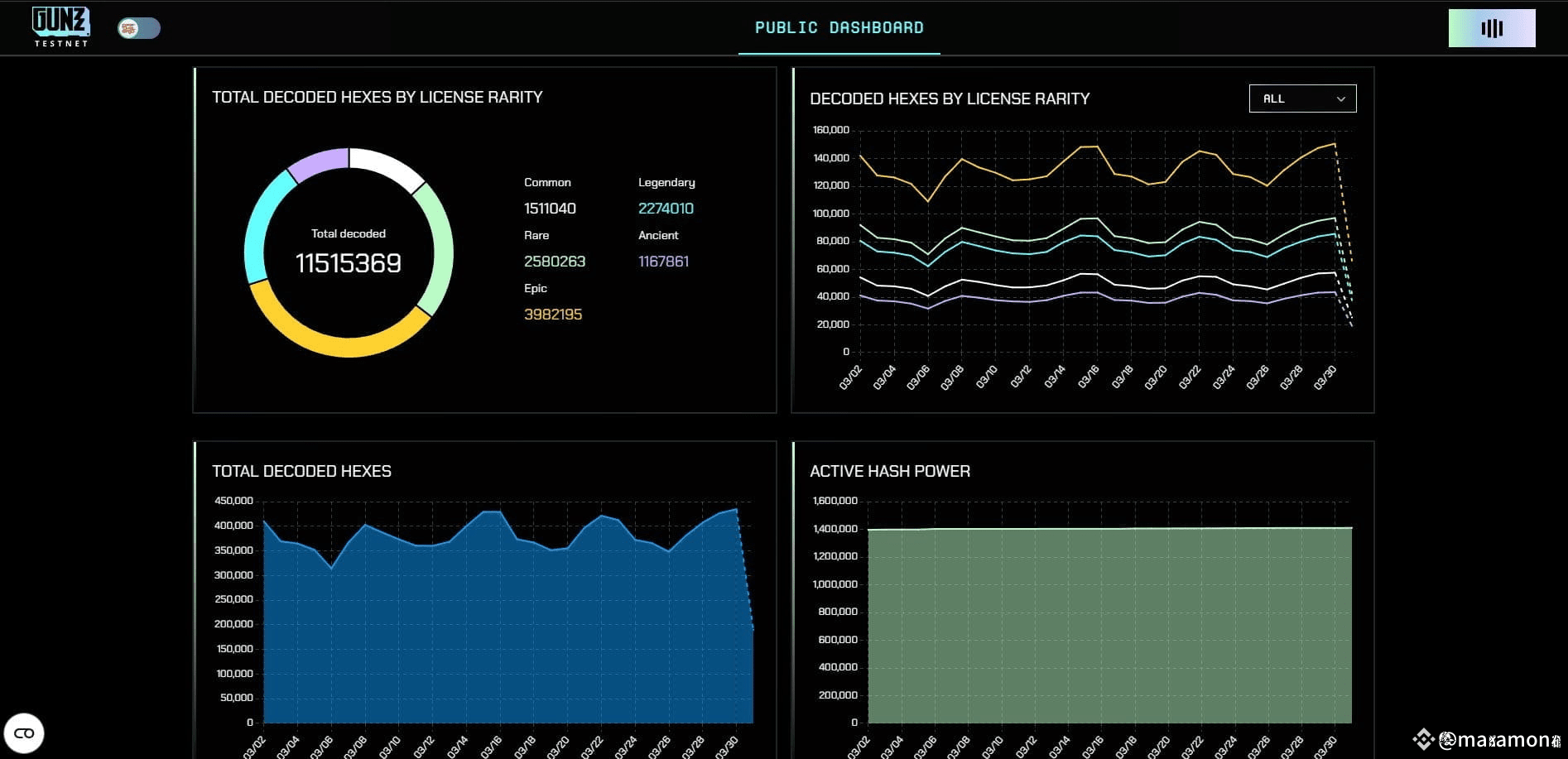Click the Common label in the legend
1568x759 pixels.
coord(547,182)
